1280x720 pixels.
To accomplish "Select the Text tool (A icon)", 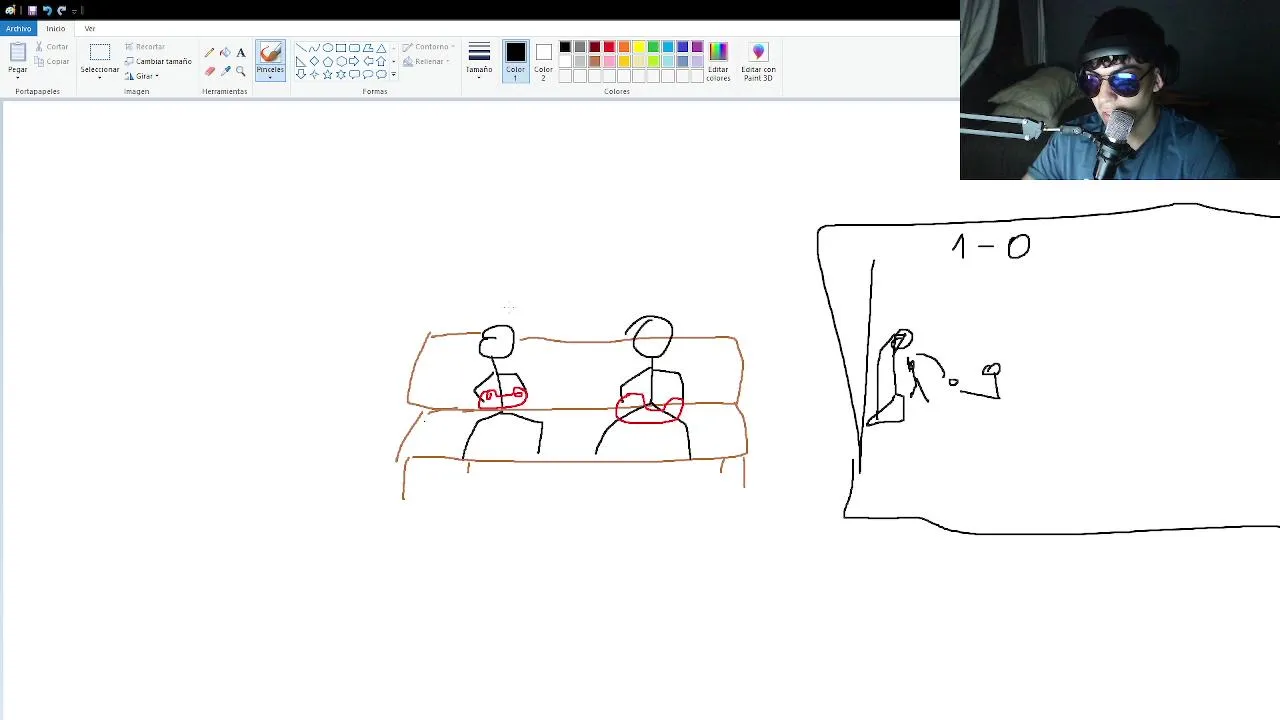I will point(241,53).
